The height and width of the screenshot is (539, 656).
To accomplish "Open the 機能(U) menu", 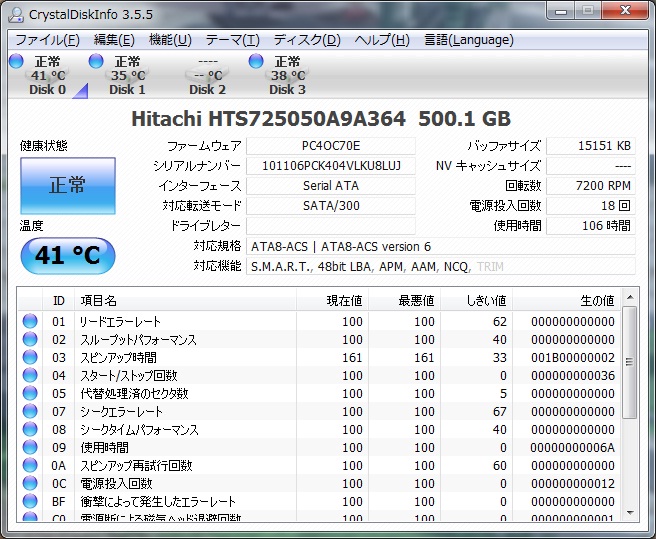I will point(170,40).
